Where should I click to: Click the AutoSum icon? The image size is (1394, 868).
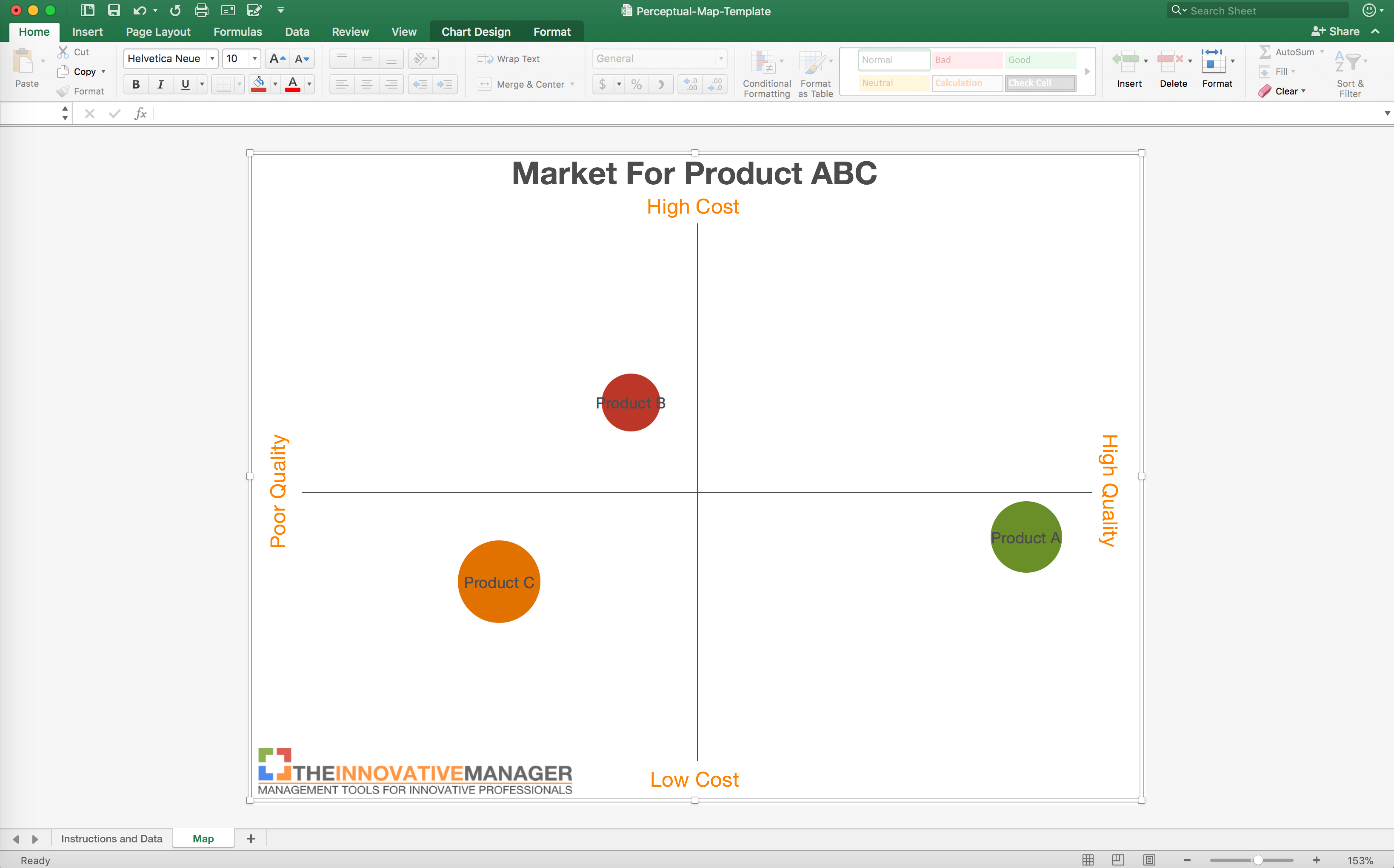(1265, 53)
